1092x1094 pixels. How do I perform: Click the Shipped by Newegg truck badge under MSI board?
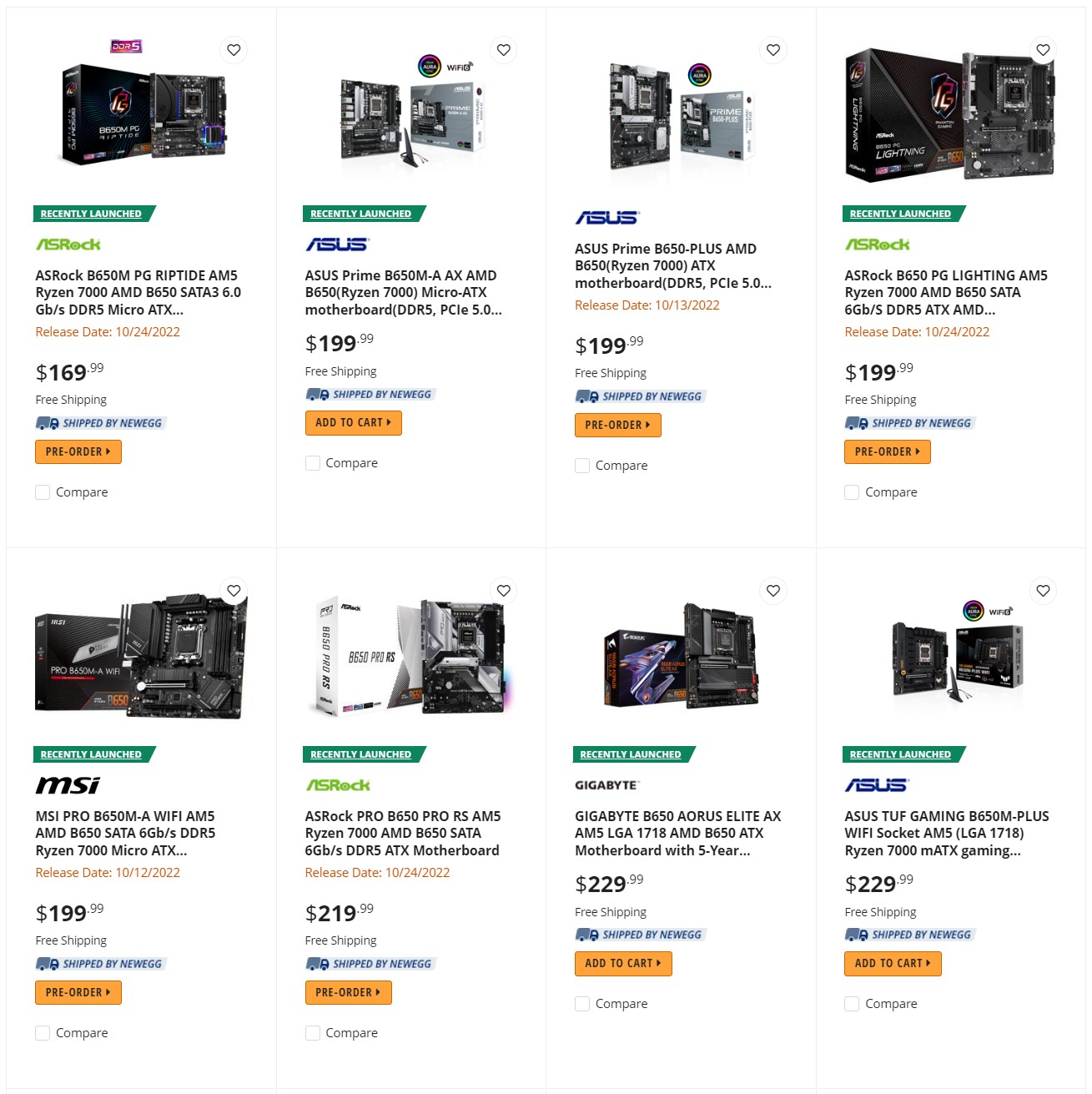pos(100,963)
